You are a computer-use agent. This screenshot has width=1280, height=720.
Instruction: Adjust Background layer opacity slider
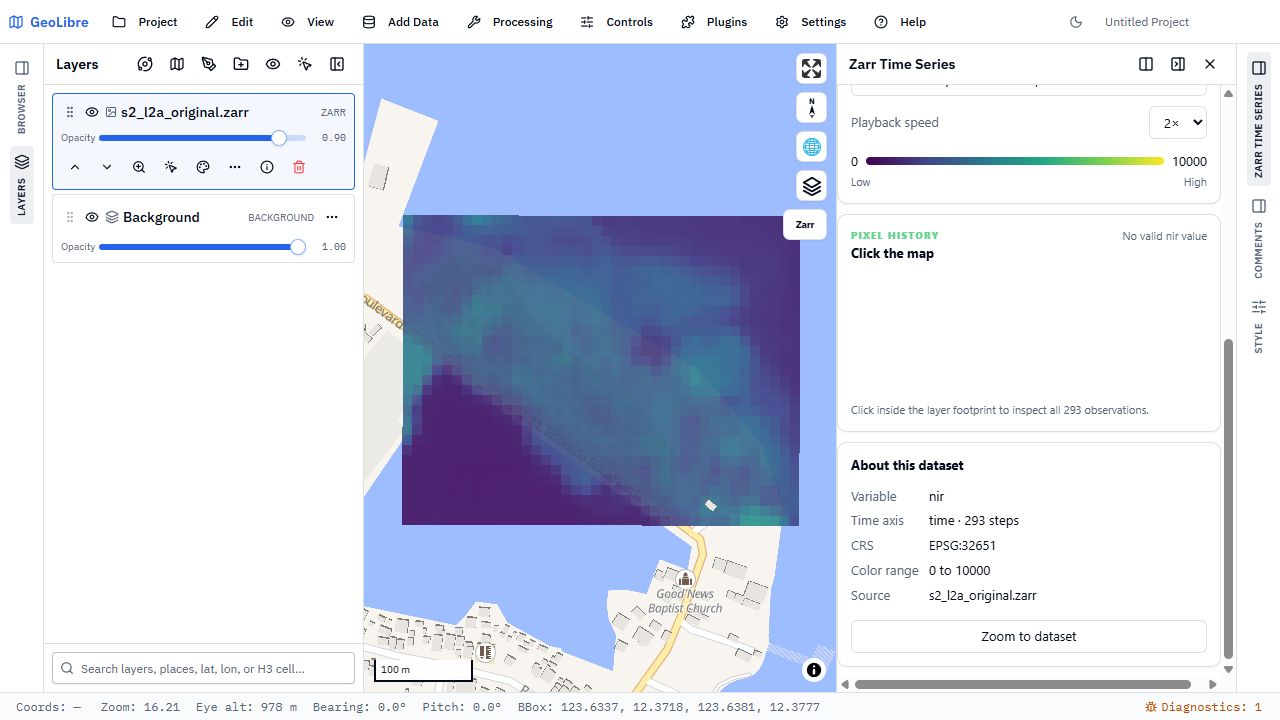pos(203,247)
